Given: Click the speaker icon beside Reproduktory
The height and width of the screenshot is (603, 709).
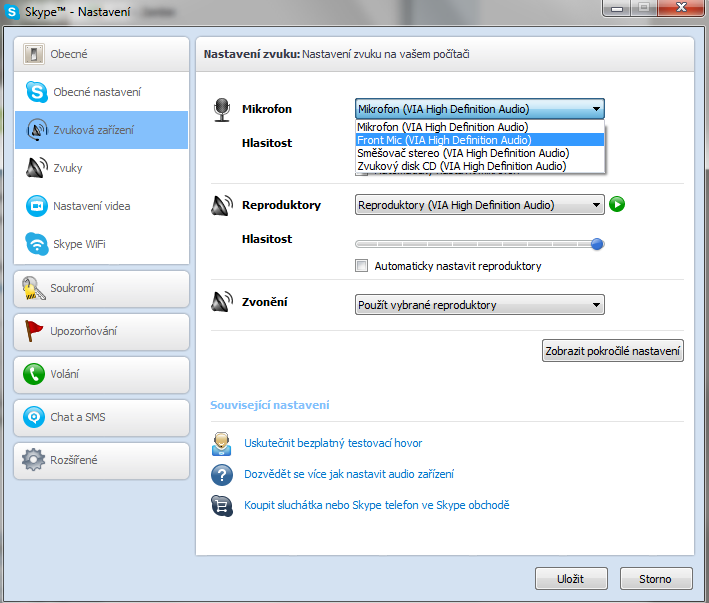Looking at the screenshot, I should (222, 205).
